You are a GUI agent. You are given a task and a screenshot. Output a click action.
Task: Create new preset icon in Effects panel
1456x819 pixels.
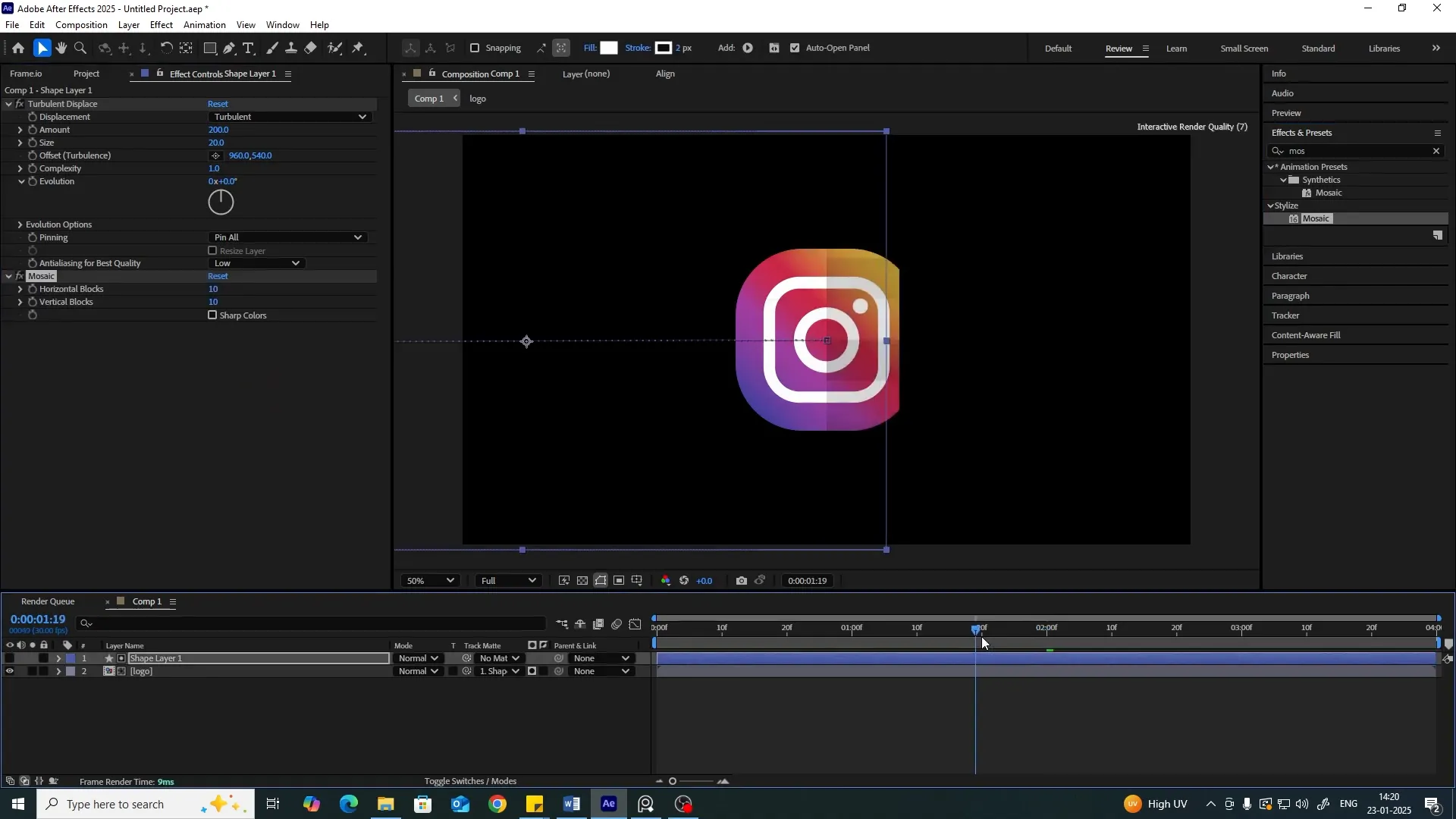point(1438,236)
